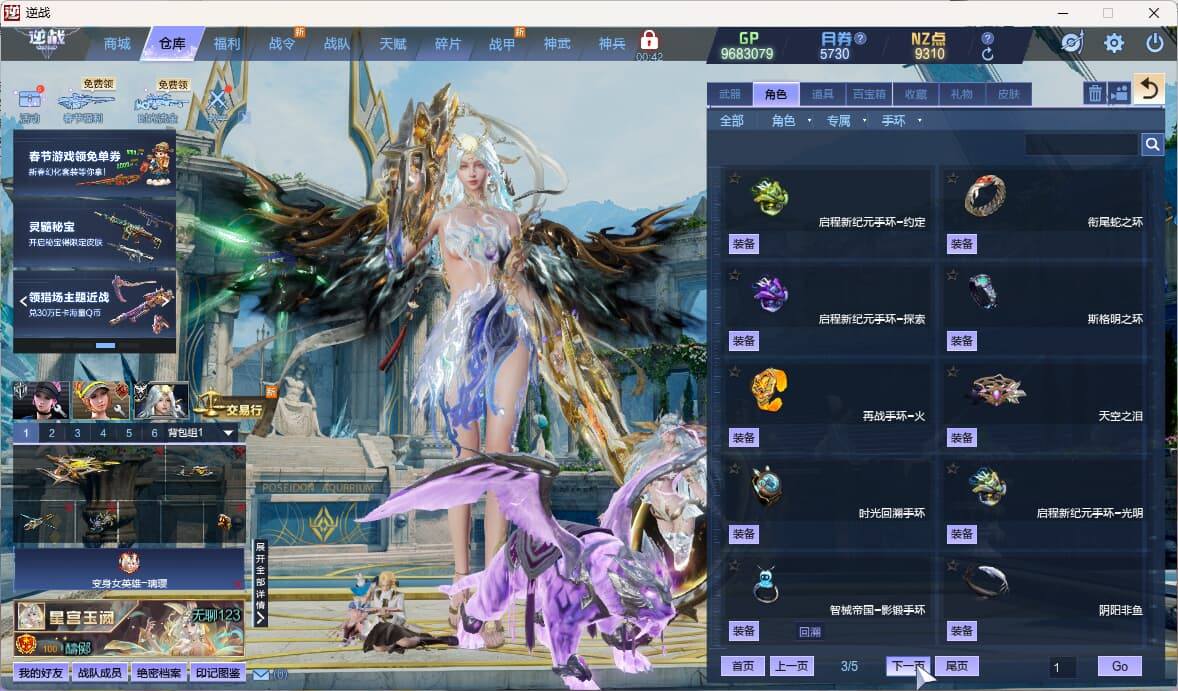Favorite star on 衔尾蛇之环
Screen dimensions: 1178x691
click(952, 177)
